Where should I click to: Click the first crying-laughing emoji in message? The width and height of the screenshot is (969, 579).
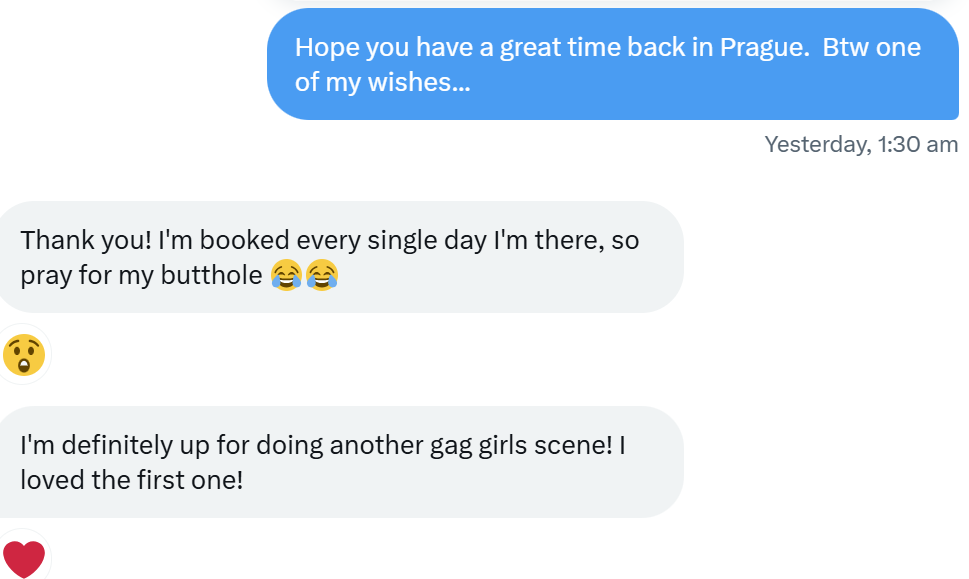tap(286, 274)
